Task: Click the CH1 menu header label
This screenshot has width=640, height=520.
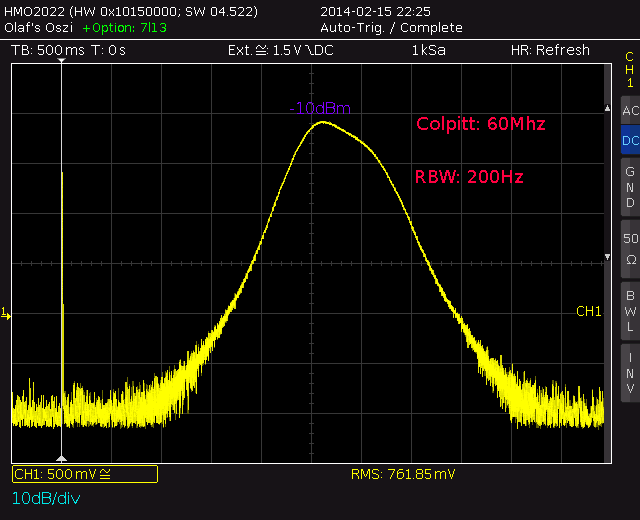Action: pos(629,70)
